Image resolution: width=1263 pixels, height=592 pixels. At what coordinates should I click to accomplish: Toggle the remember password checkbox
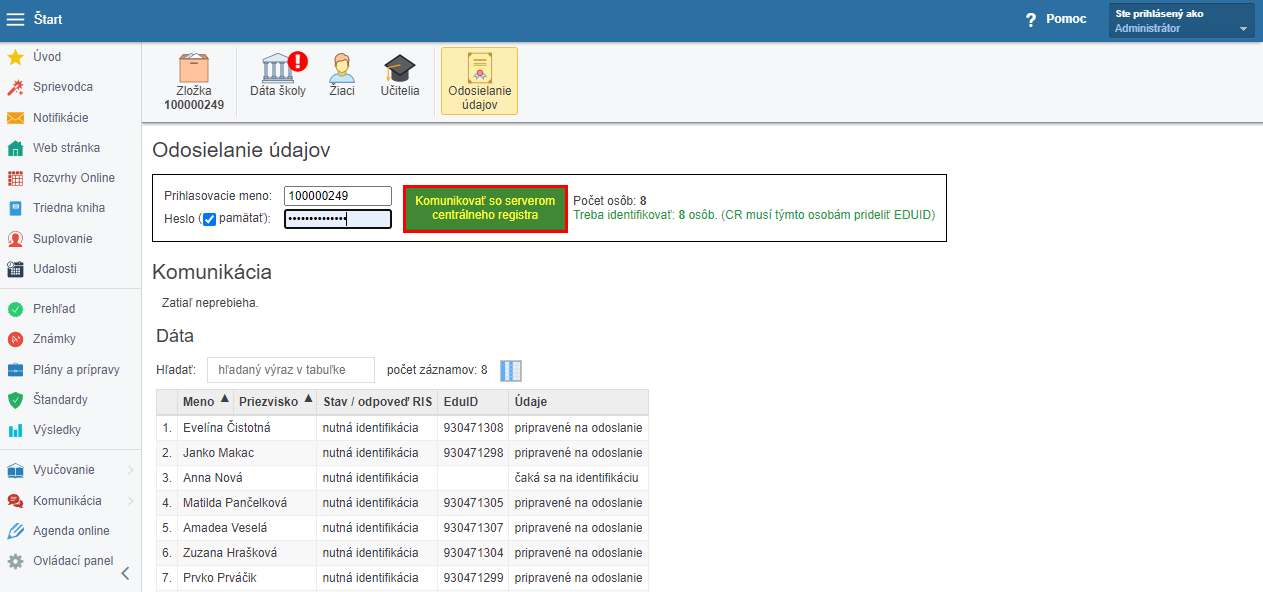point(209,219)
